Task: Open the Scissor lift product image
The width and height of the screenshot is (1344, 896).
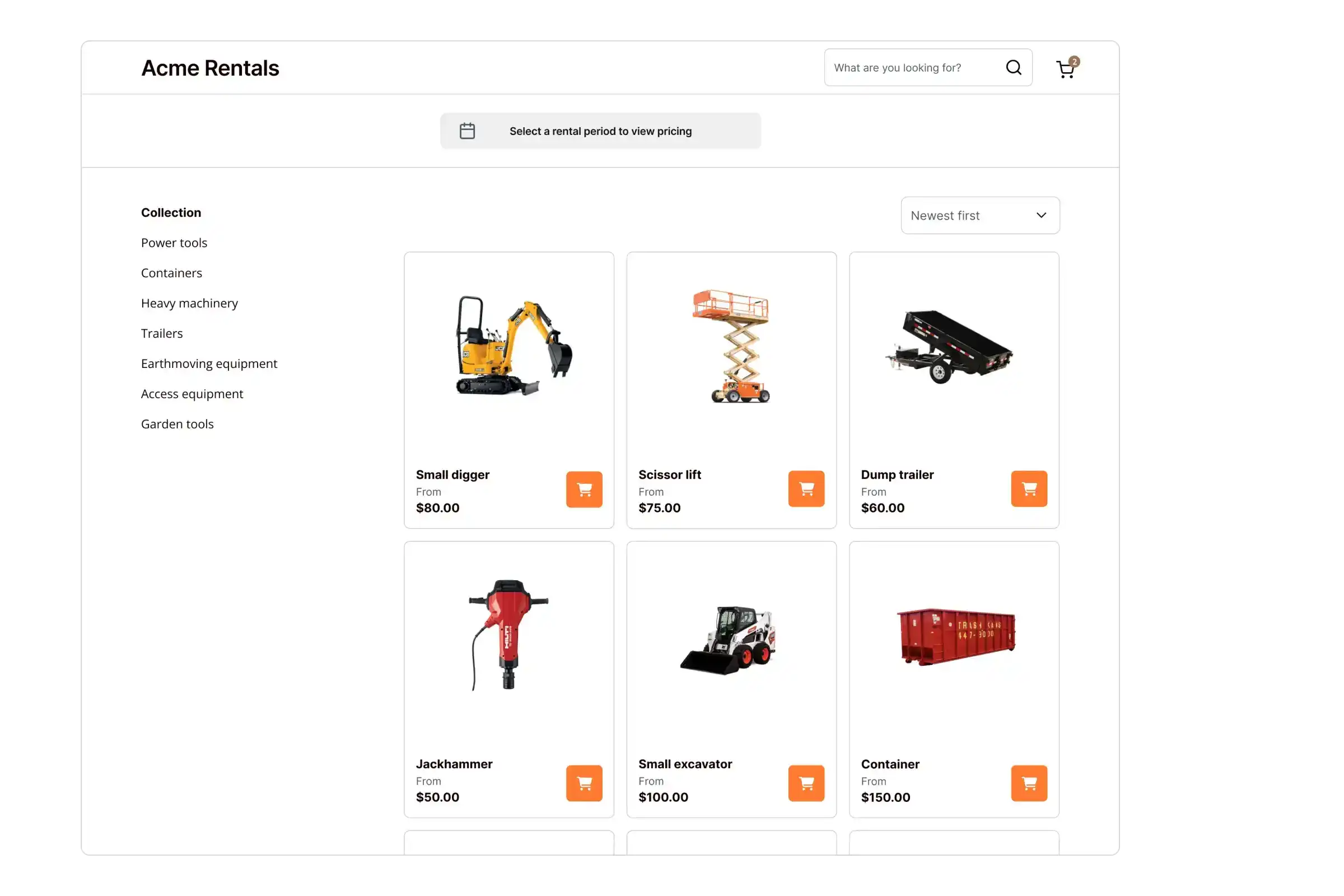Action: pyautogui.click(x=731, y=347)
